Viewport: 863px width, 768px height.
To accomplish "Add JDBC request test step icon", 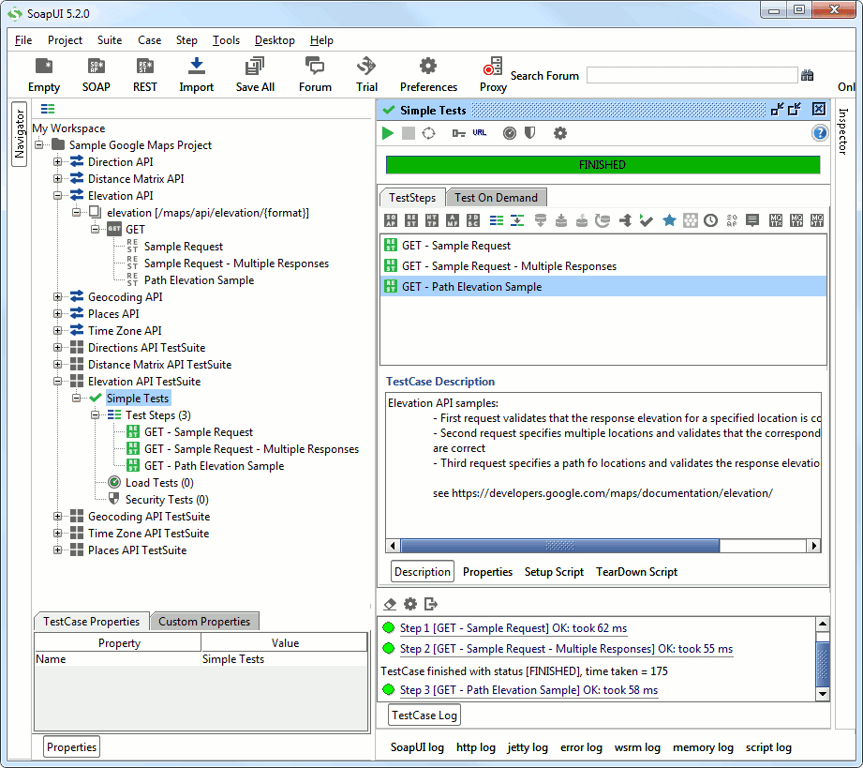I will pos(473,221).
